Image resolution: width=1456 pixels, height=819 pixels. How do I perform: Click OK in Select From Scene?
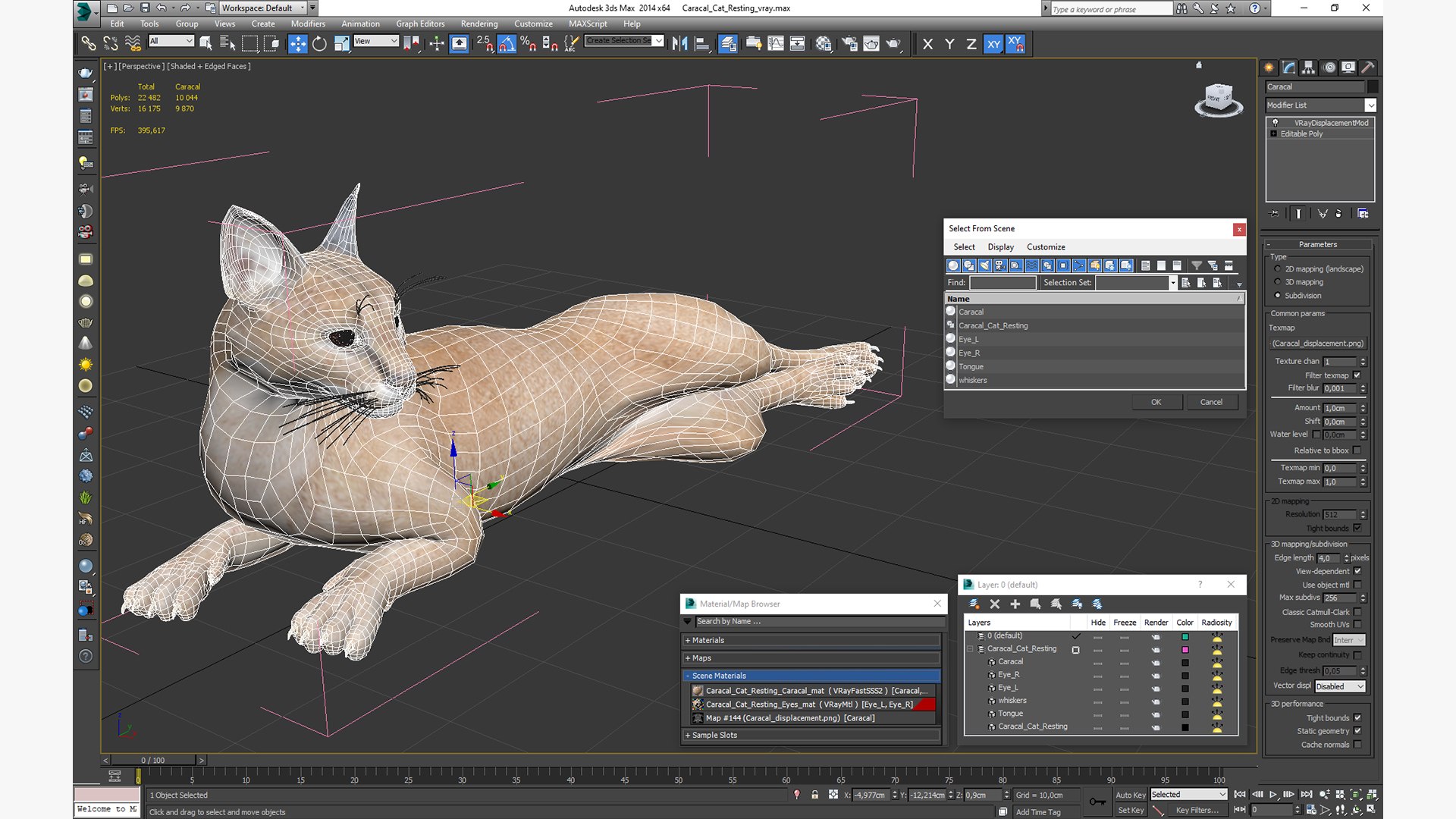coord(1156,402)
